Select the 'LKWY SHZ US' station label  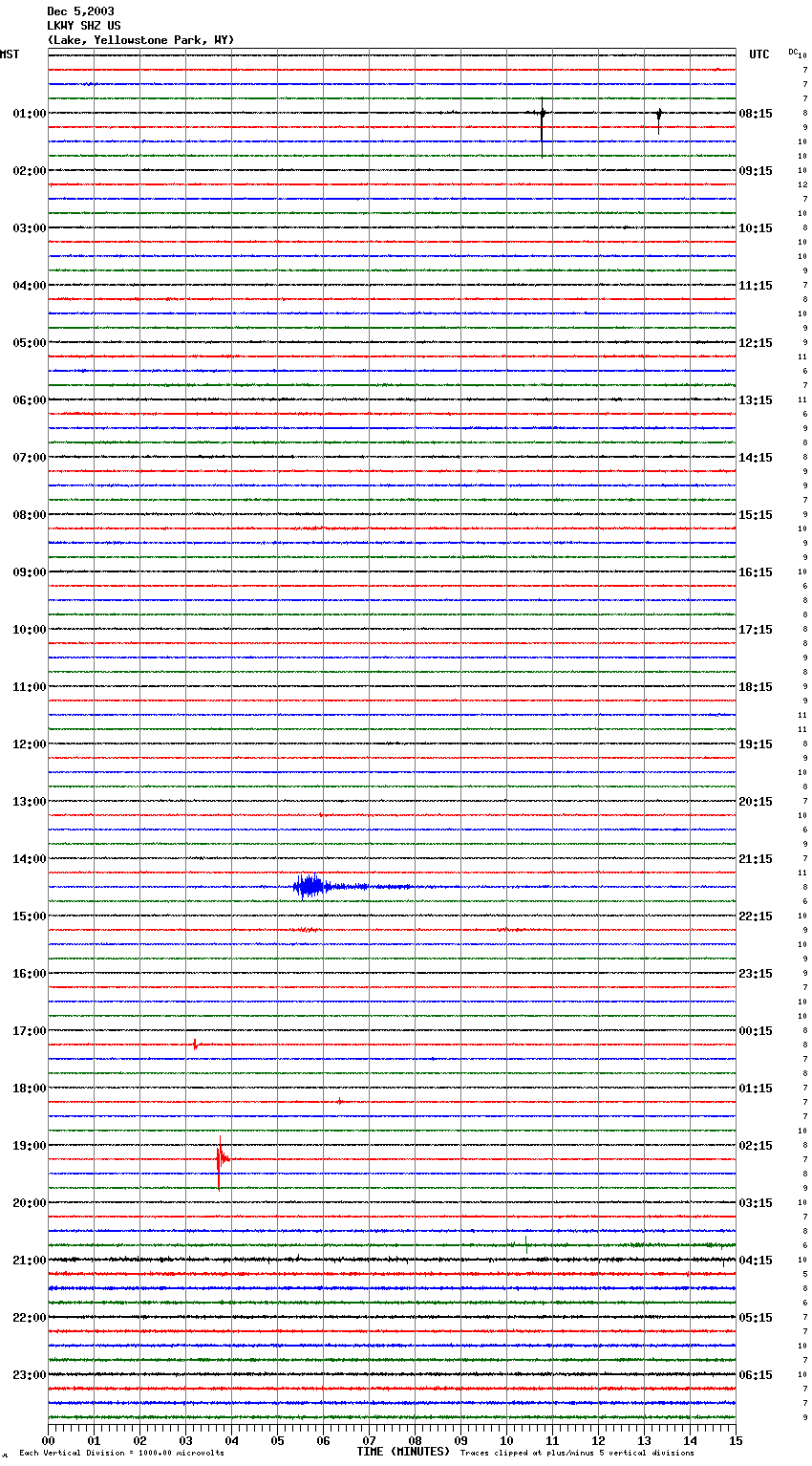(84, 26)
